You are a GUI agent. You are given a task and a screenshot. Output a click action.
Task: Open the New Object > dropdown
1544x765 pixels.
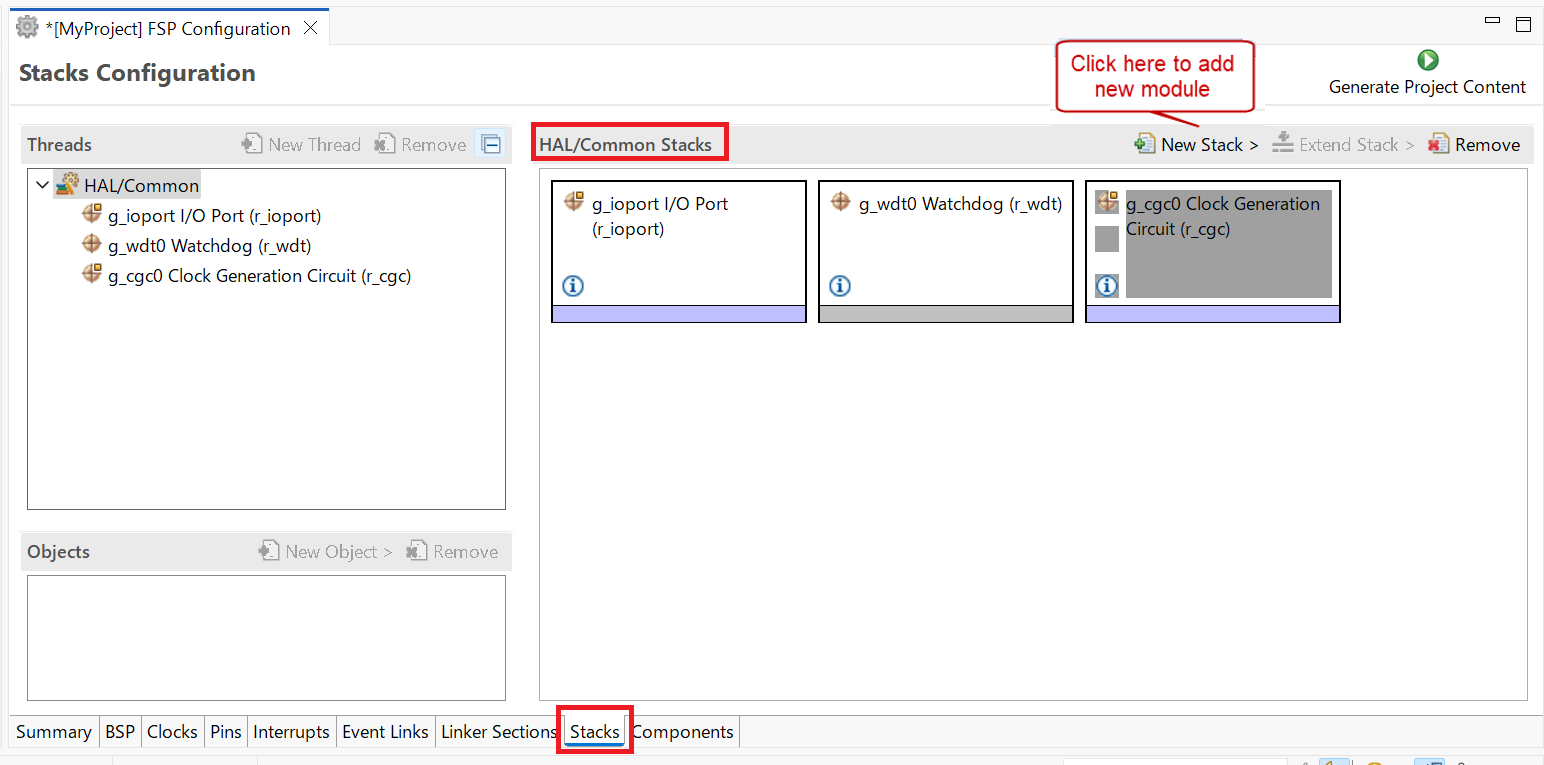[x=325, y=551]
